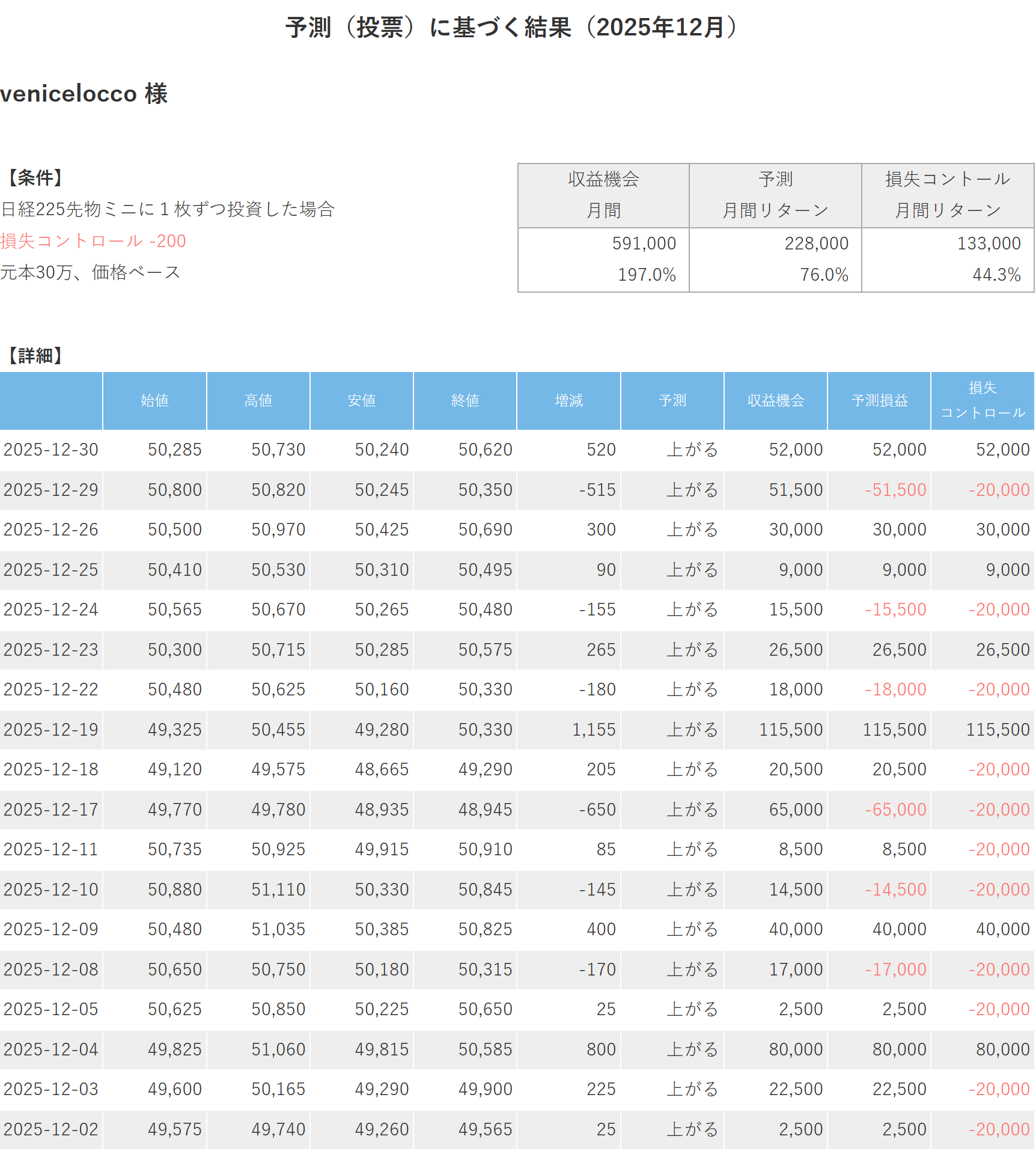Click the 133,000 loss control return

coord(989,243)
